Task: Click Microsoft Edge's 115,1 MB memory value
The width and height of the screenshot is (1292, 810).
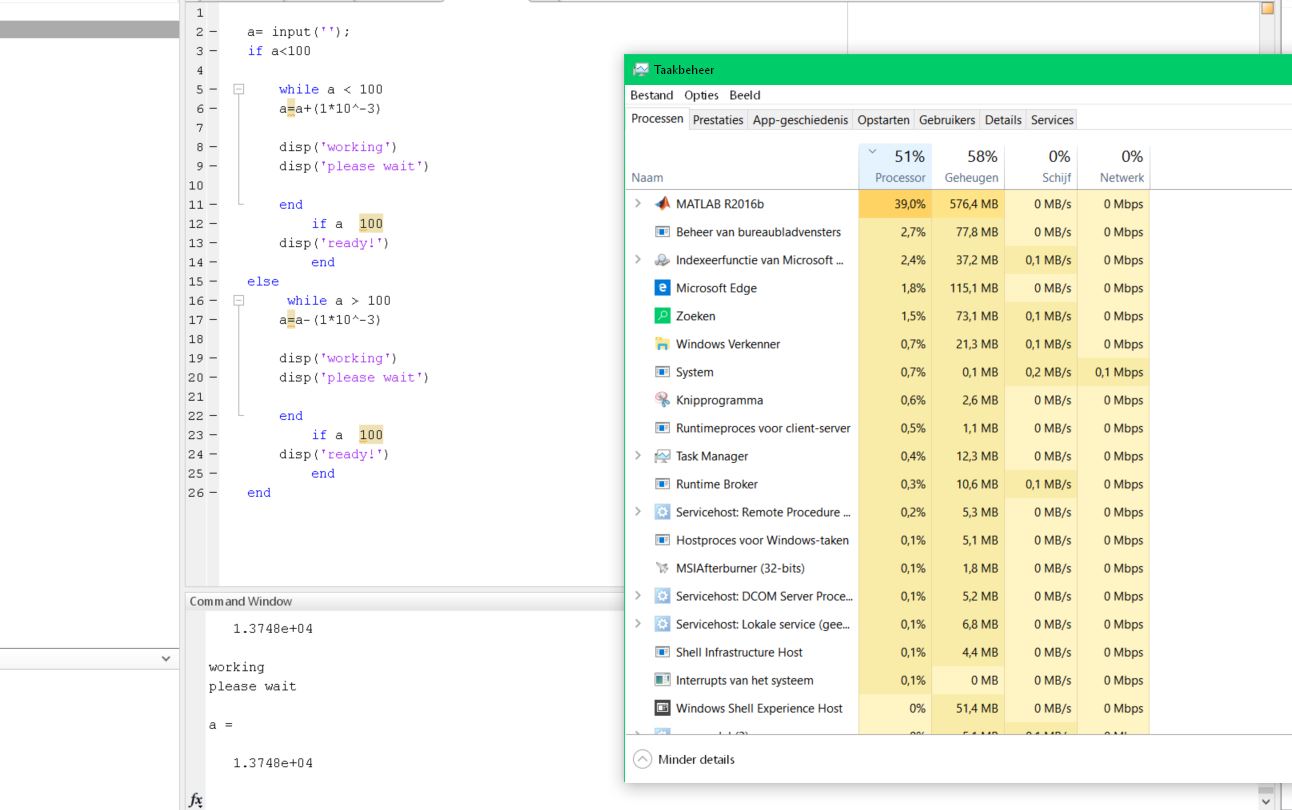Action: pos(968,288)
